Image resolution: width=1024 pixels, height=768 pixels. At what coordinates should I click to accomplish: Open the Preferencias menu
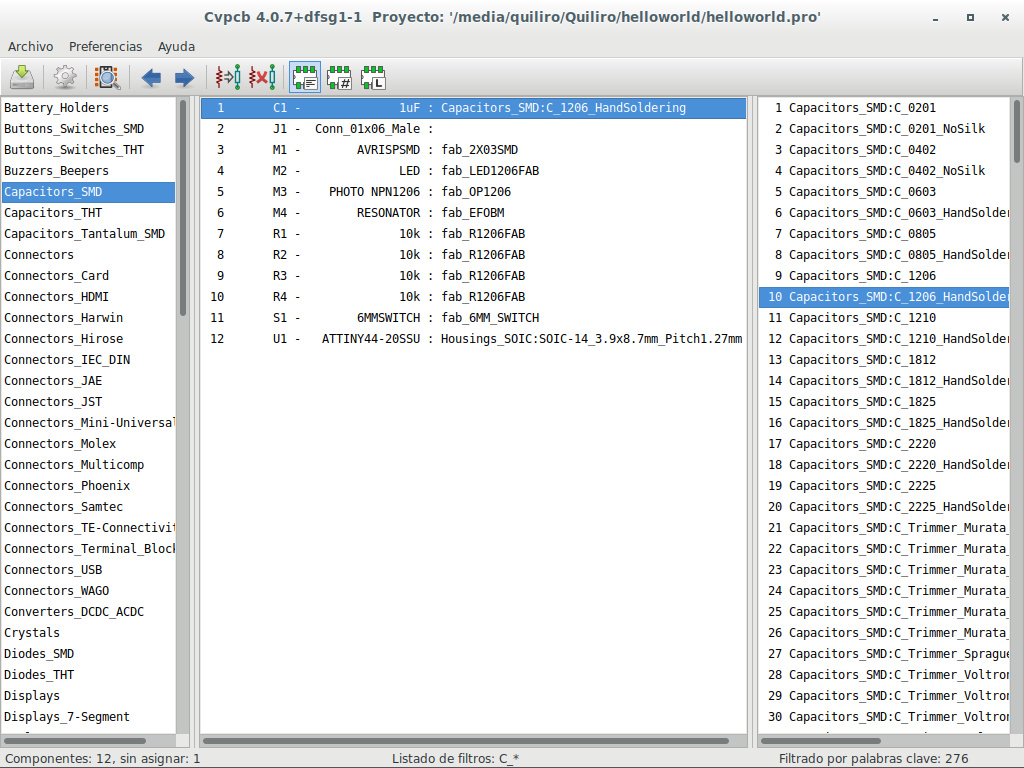[x=105, y=46]
